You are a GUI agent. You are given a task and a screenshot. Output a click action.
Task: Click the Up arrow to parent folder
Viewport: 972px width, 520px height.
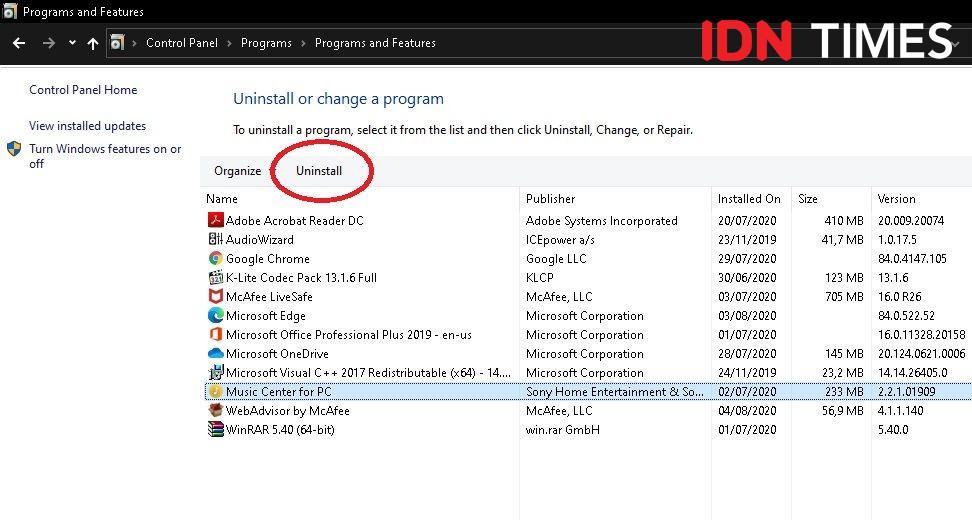click(x=93, y=43)
